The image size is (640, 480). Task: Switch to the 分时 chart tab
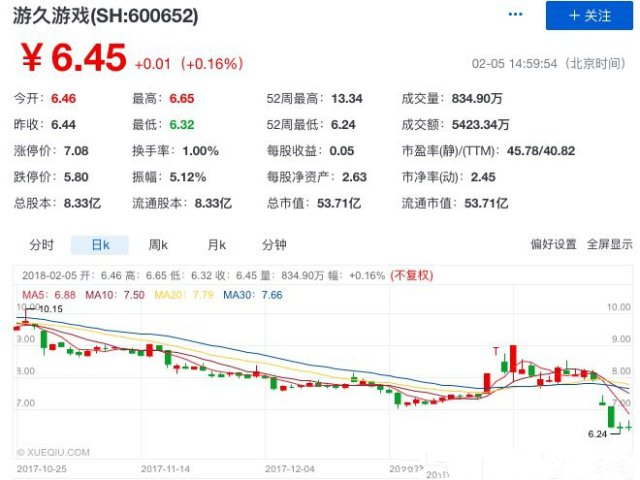pyautogui.click(x=42, y=245)
